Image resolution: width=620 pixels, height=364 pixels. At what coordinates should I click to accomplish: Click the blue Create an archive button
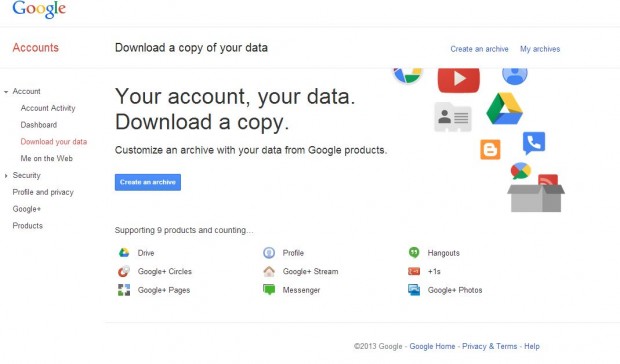[x=148, y=182]
